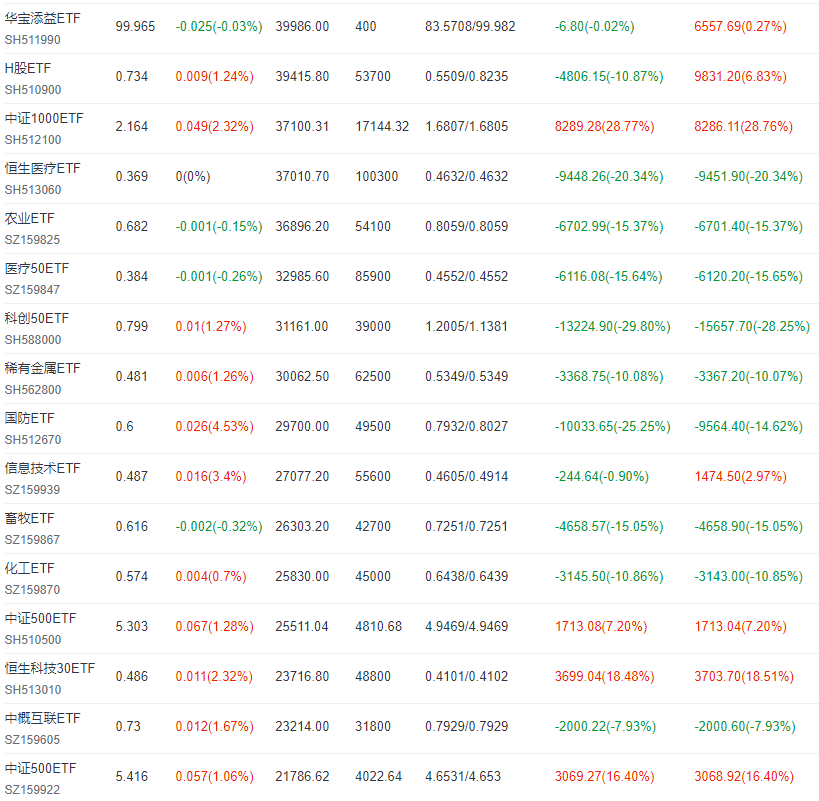Select 国防ETF change 0.026(4.53%)
Screen dimensions: 819x801
tap(215, 427)
